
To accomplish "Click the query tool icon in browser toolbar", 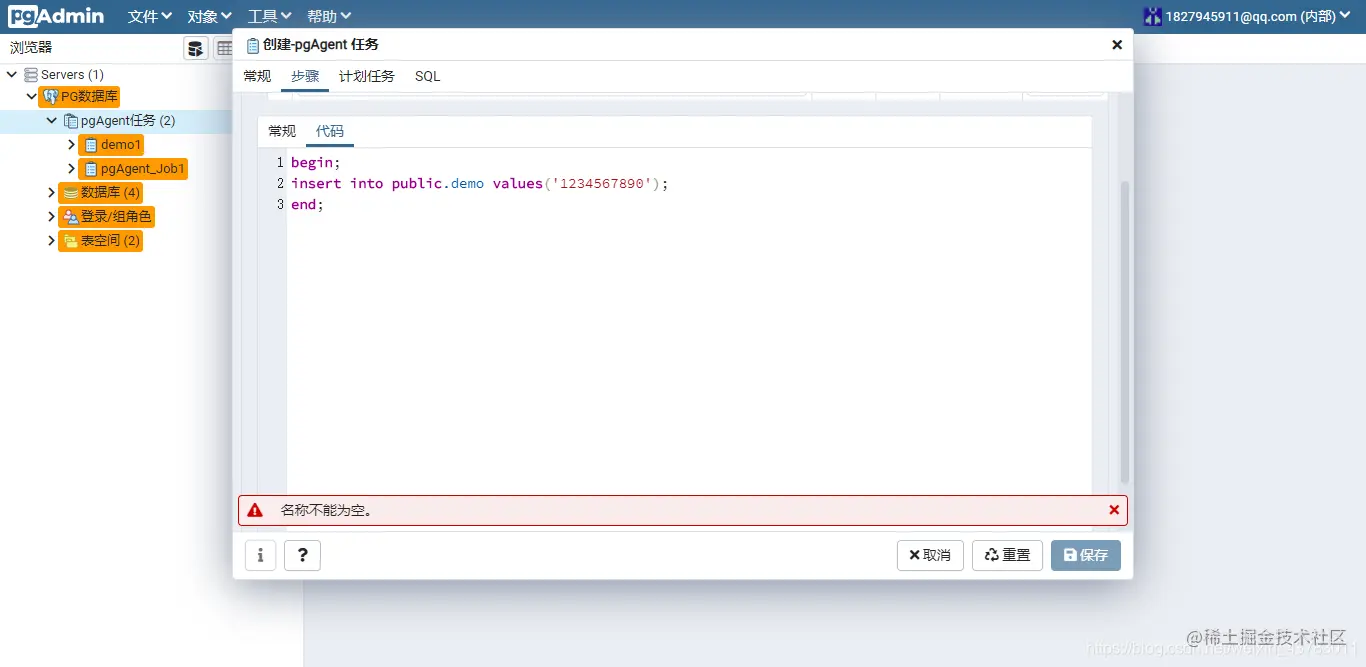I will click(x=196, y=48).
